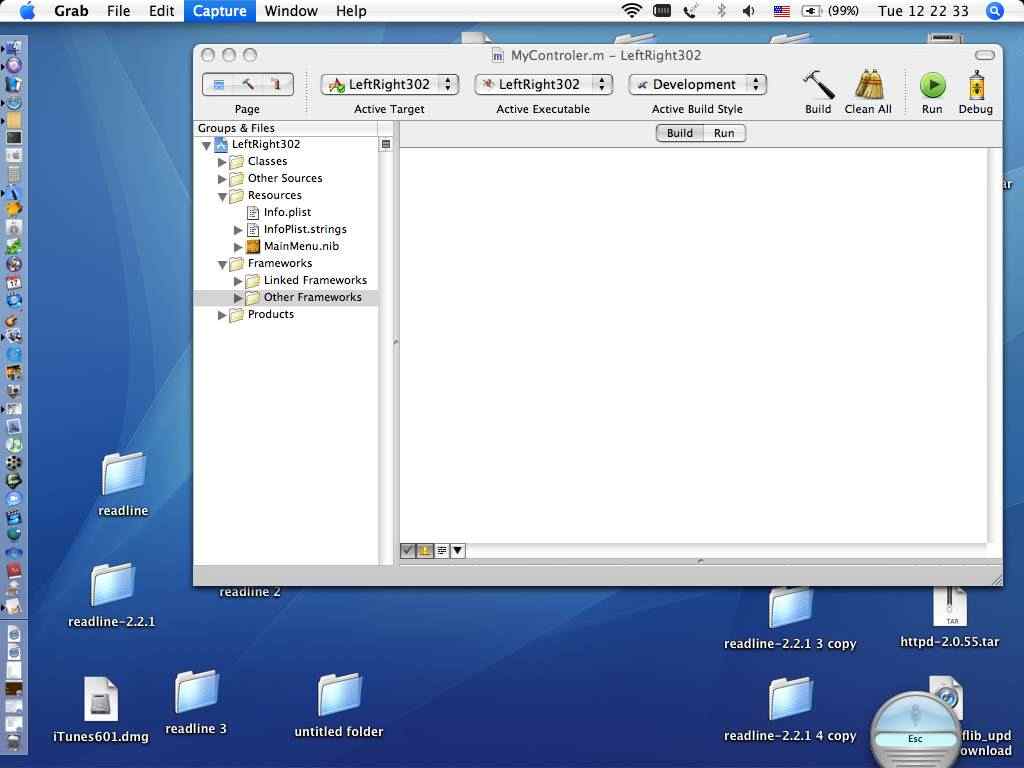
Task: Click the Bluetooth menu bar icon
Action: coord(722,10)
